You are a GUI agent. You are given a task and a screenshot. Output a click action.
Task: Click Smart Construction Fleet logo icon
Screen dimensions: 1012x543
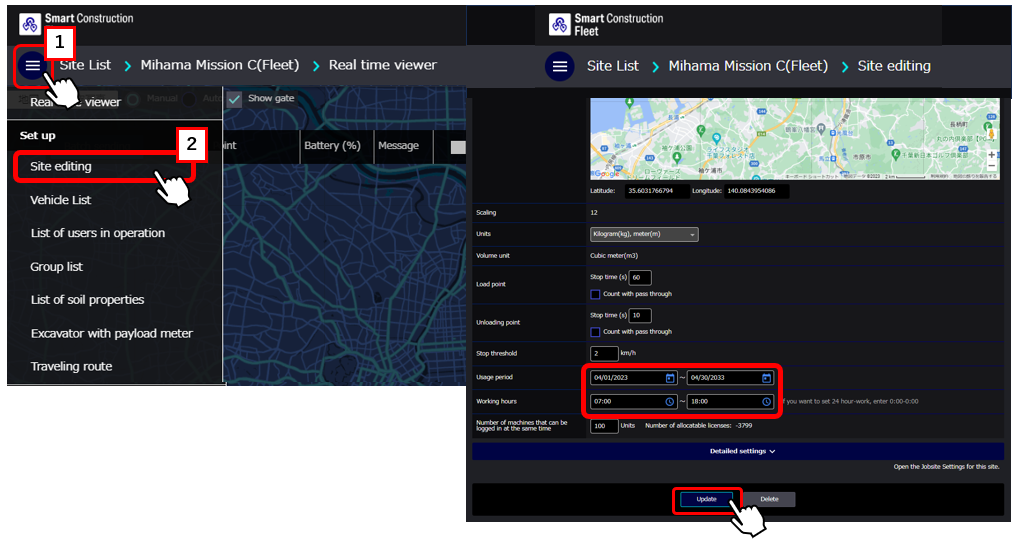(558, 24)
